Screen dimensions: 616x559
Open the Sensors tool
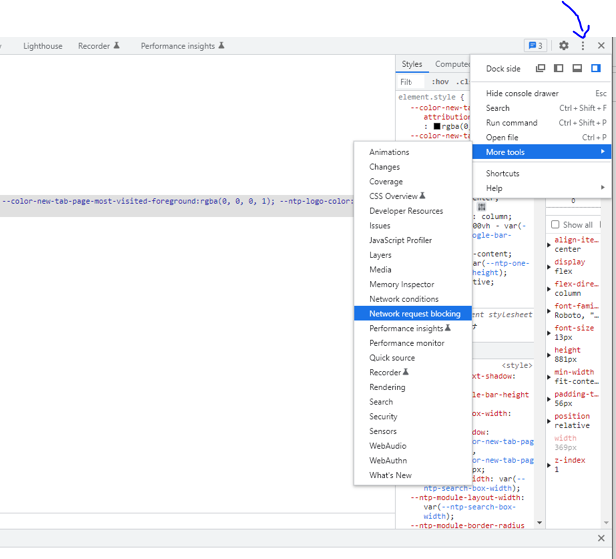coord(413,431)
